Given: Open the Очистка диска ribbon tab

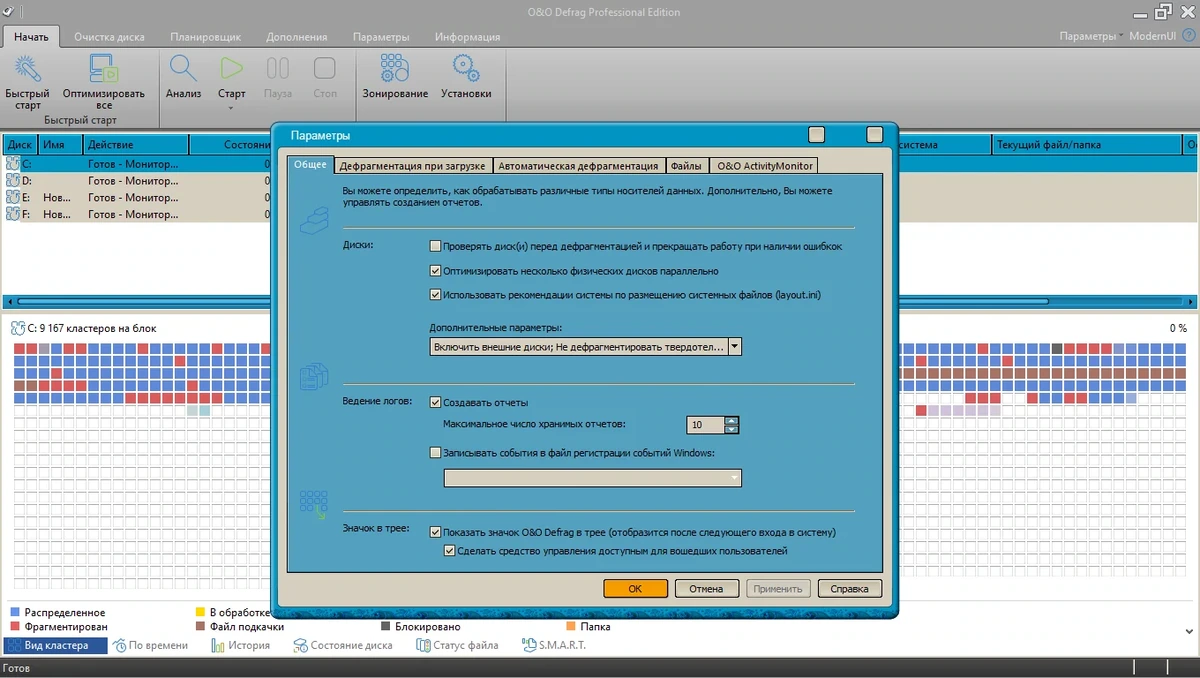Looking at the screenshot, I should coord(110,37).
